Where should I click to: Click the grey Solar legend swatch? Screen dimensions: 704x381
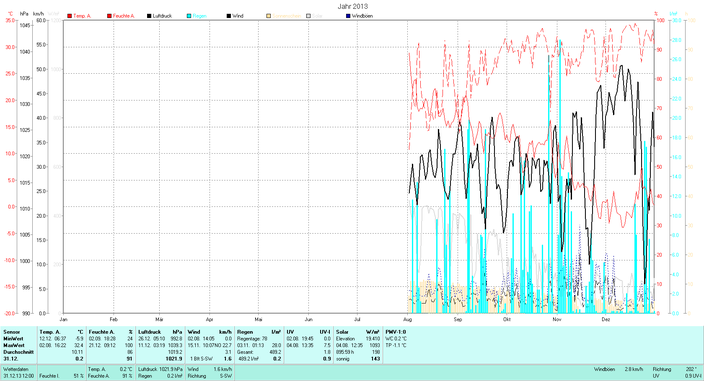pyautogui.click(x=308, y=16)
